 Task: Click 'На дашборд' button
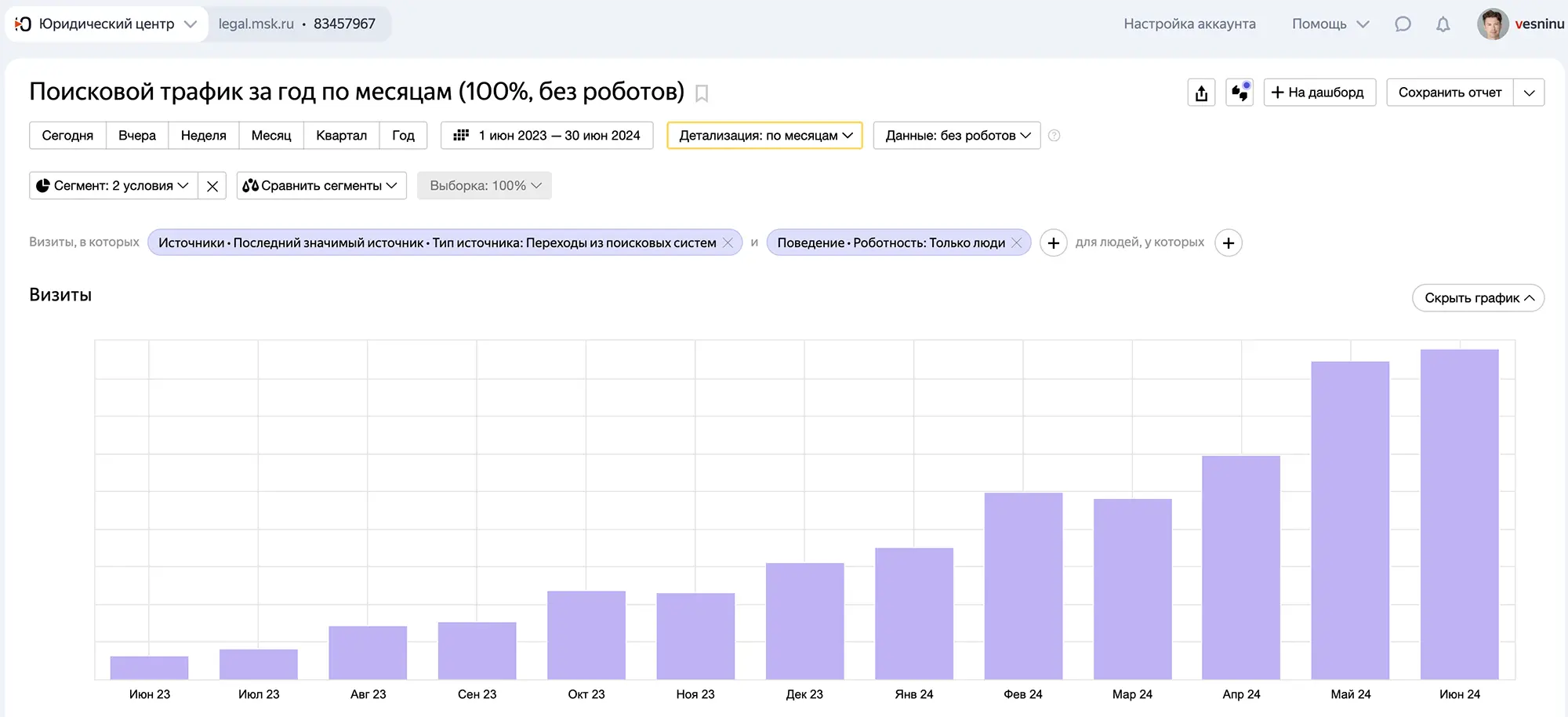(x=1319, y=93)
